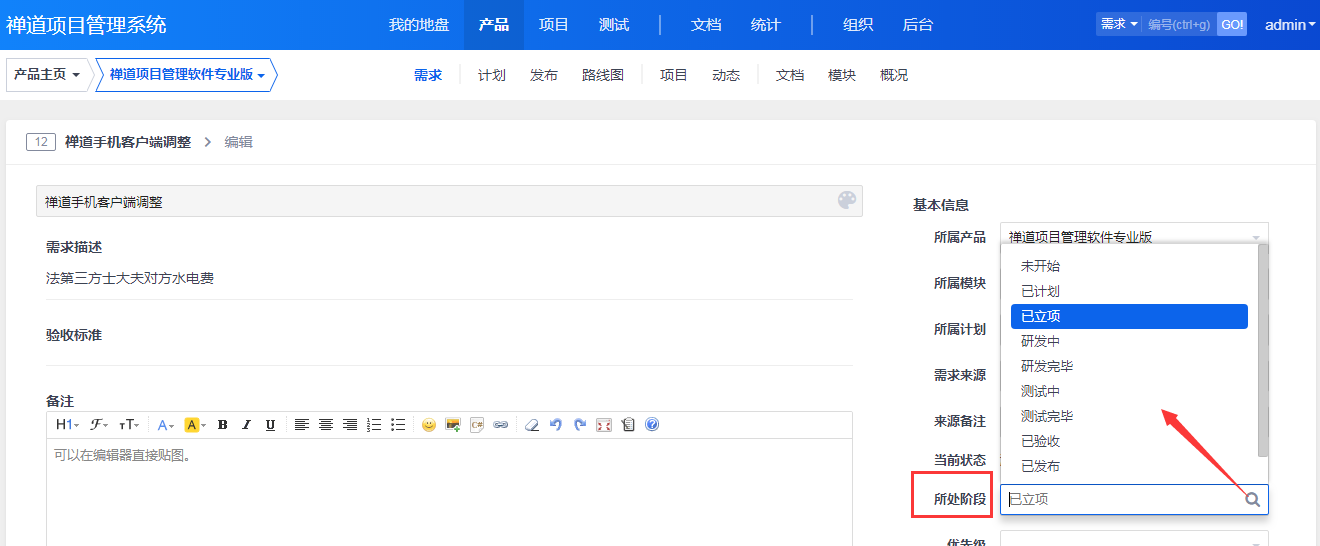Open the font family dropdown in editor
Image resolution: width=1320 pixels, height=546 pixels.
[98, 425]
